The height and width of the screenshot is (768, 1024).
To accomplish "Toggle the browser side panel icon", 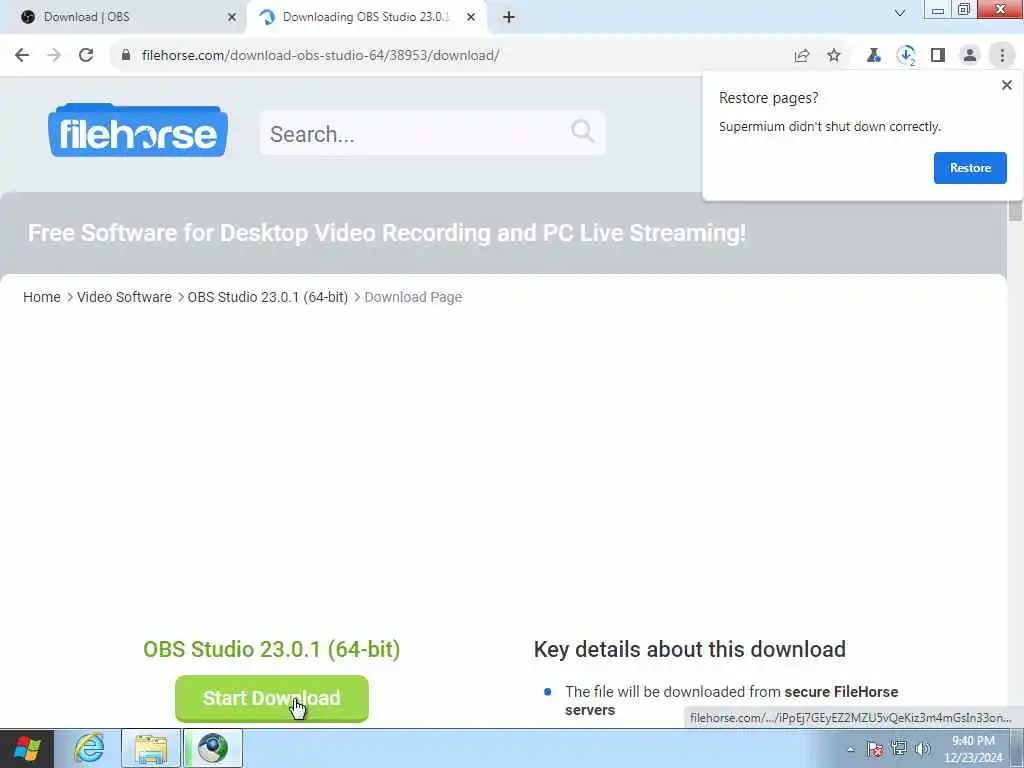I will (x=938, y=56).
